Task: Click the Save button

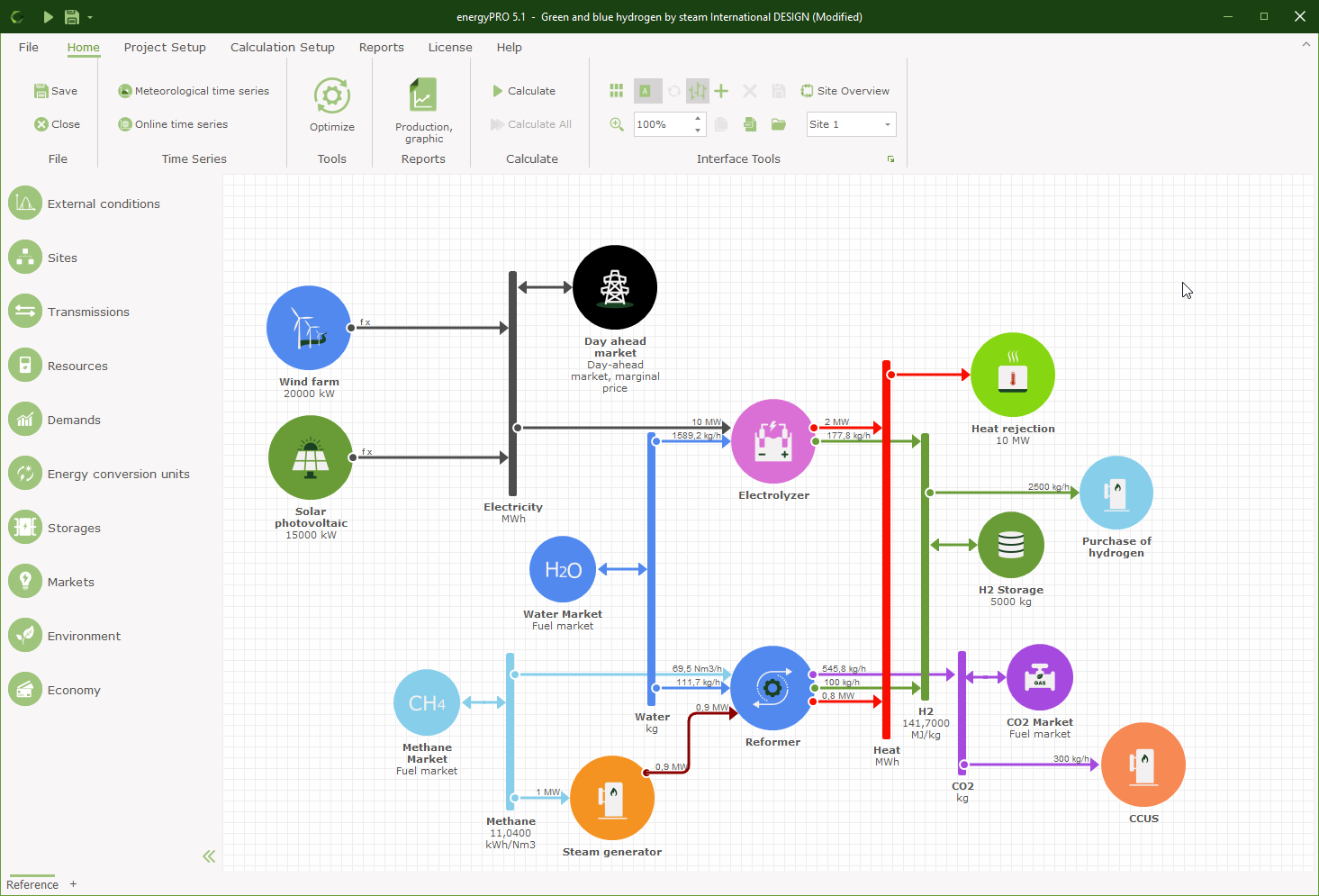Action: coord(56,91)
